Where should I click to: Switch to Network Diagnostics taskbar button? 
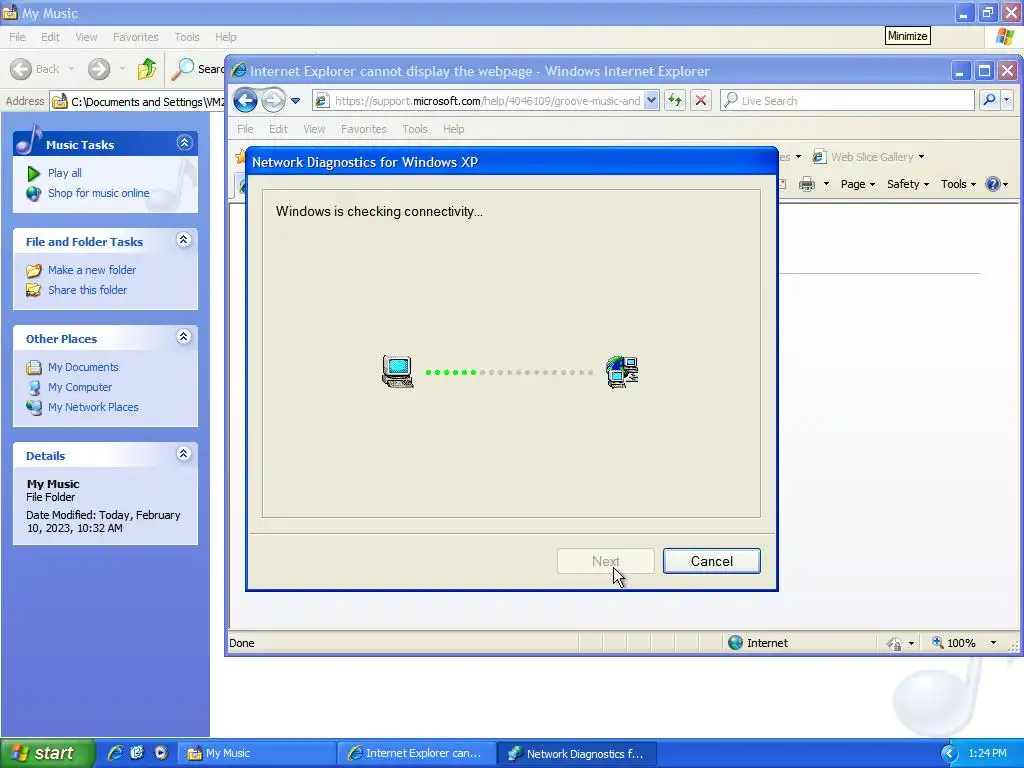pos(577,753)
